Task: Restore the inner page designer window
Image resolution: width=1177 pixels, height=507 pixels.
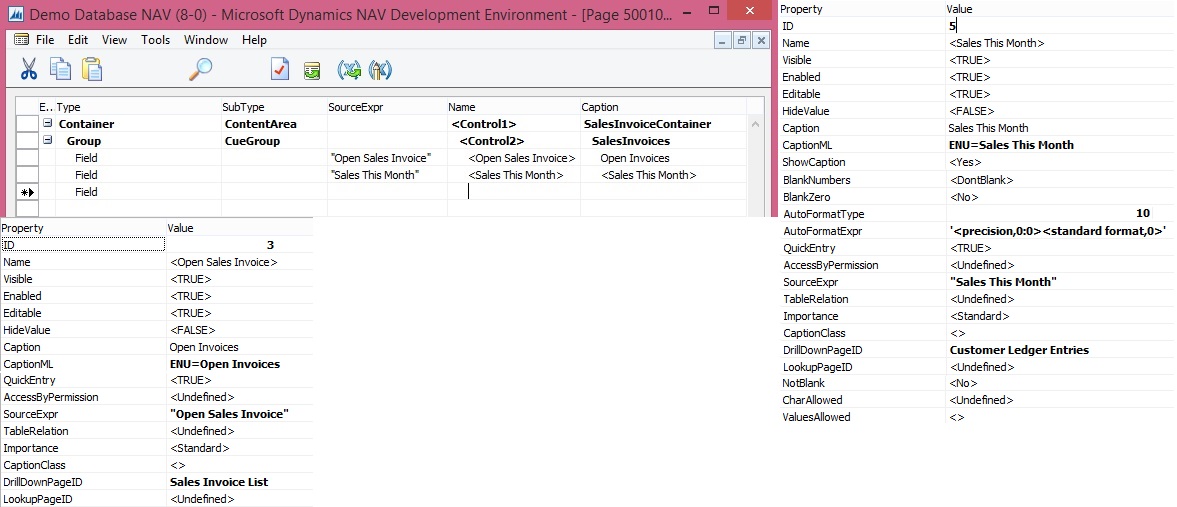Action: click(742, 40)
